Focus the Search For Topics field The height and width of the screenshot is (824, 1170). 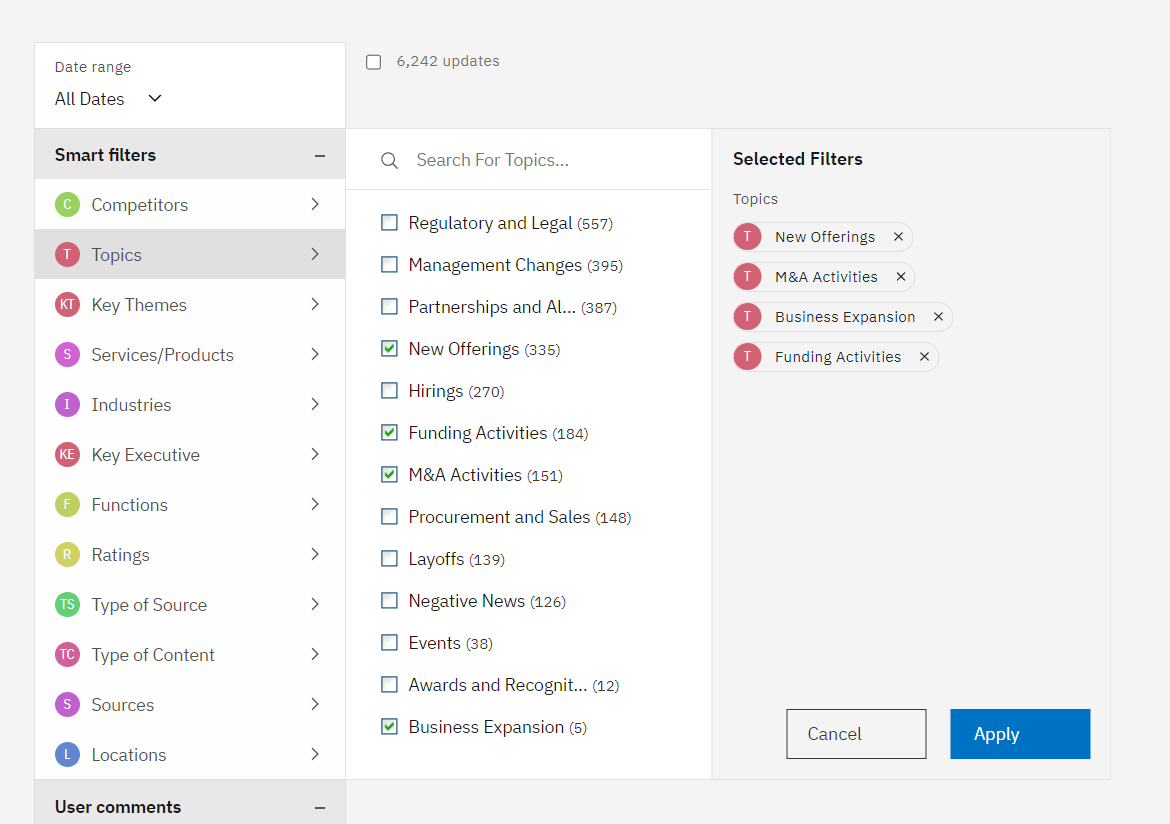(x=528, y=160)
